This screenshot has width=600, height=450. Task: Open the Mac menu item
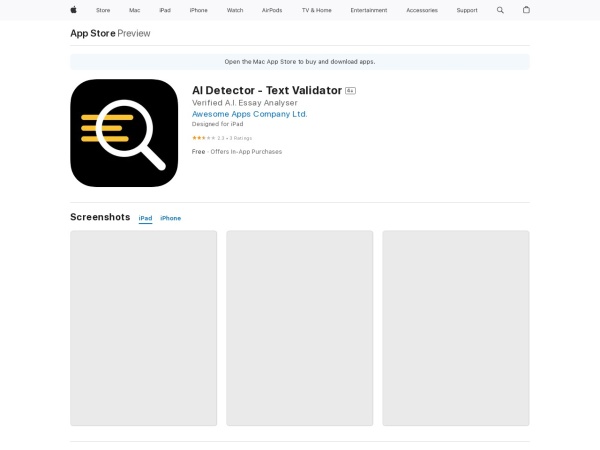click(x=134, y=10)
